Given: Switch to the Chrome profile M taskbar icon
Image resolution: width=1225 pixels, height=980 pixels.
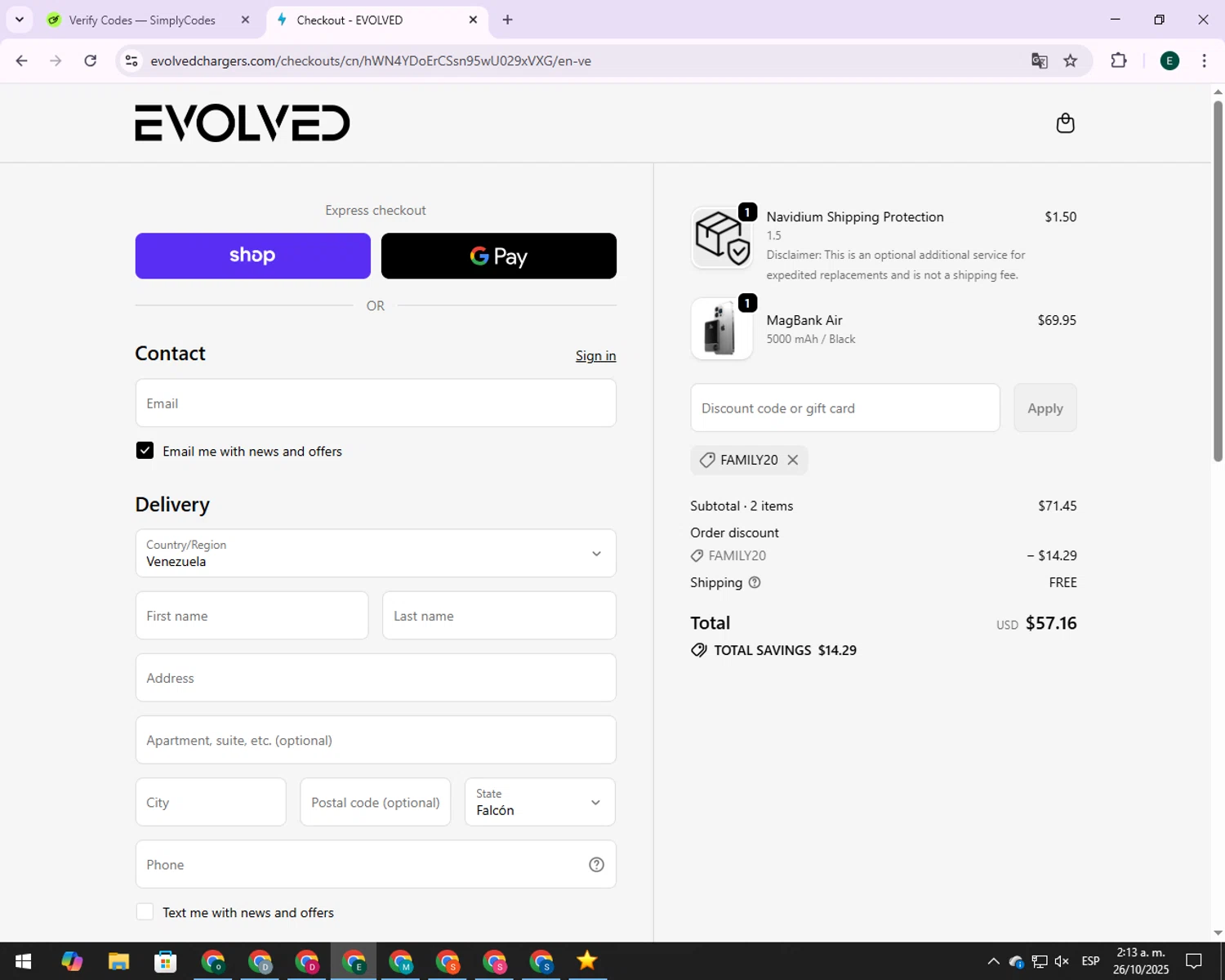Looking at the screenshot, I should [401, 961].
